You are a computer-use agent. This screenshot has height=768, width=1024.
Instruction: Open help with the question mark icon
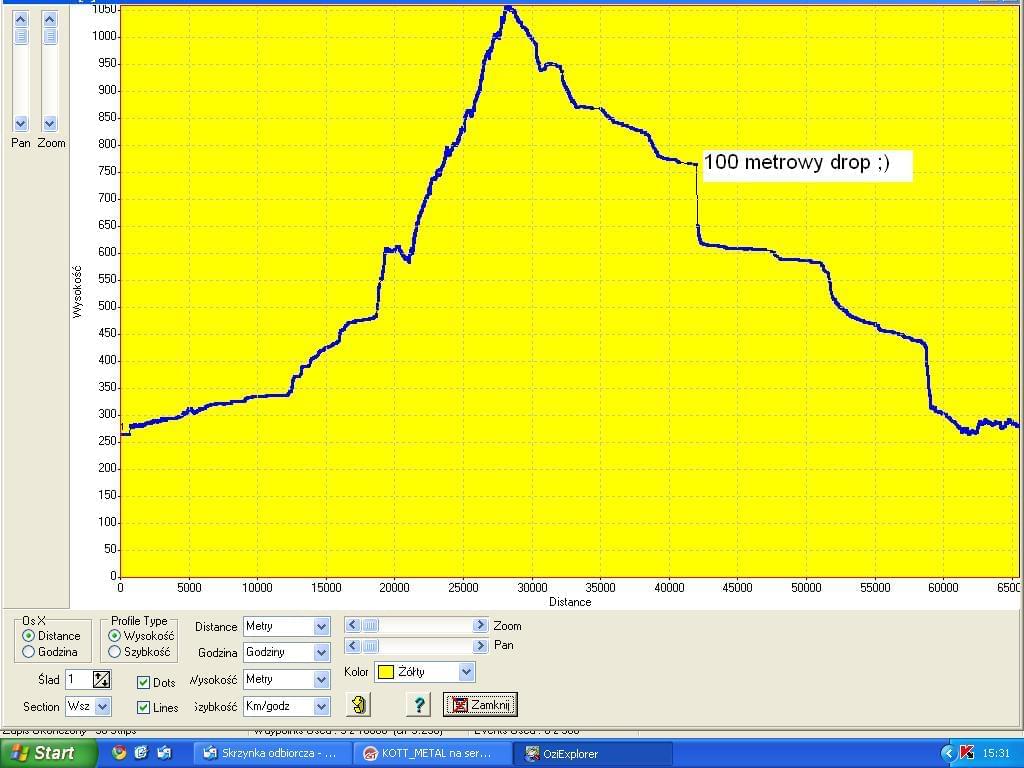[x=418, y=705]
